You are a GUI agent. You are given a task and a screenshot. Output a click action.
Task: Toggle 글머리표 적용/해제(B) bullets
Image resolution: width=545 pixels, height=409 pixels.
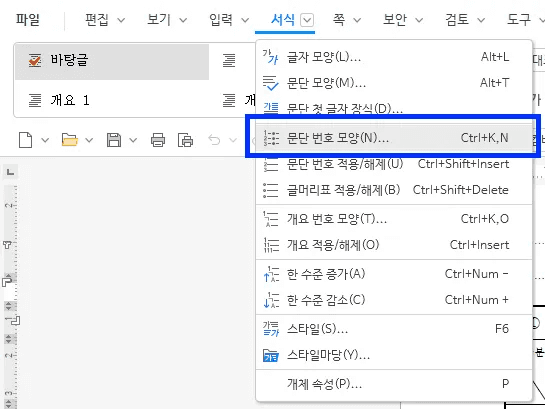click(394, 190)
